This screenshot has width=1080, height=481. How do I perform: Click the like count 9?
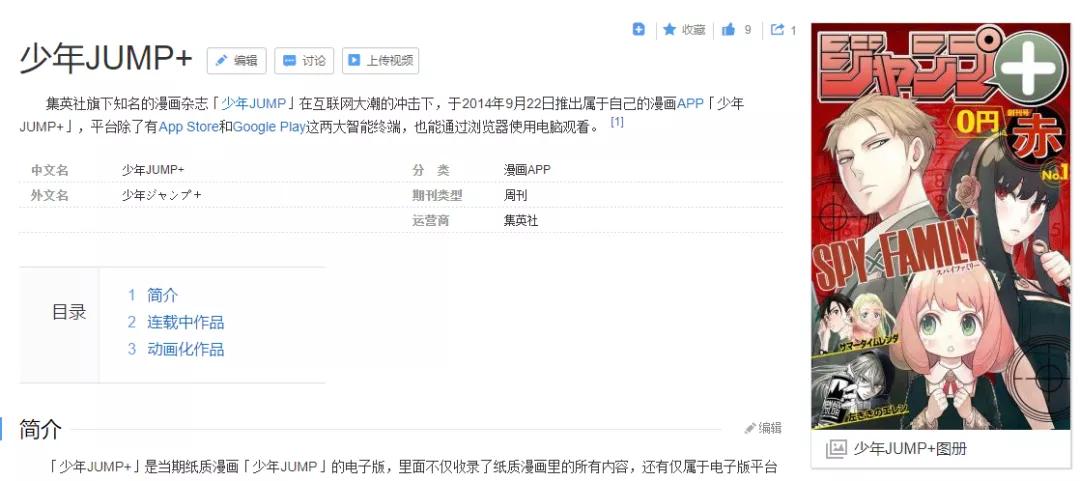(748, 30)
